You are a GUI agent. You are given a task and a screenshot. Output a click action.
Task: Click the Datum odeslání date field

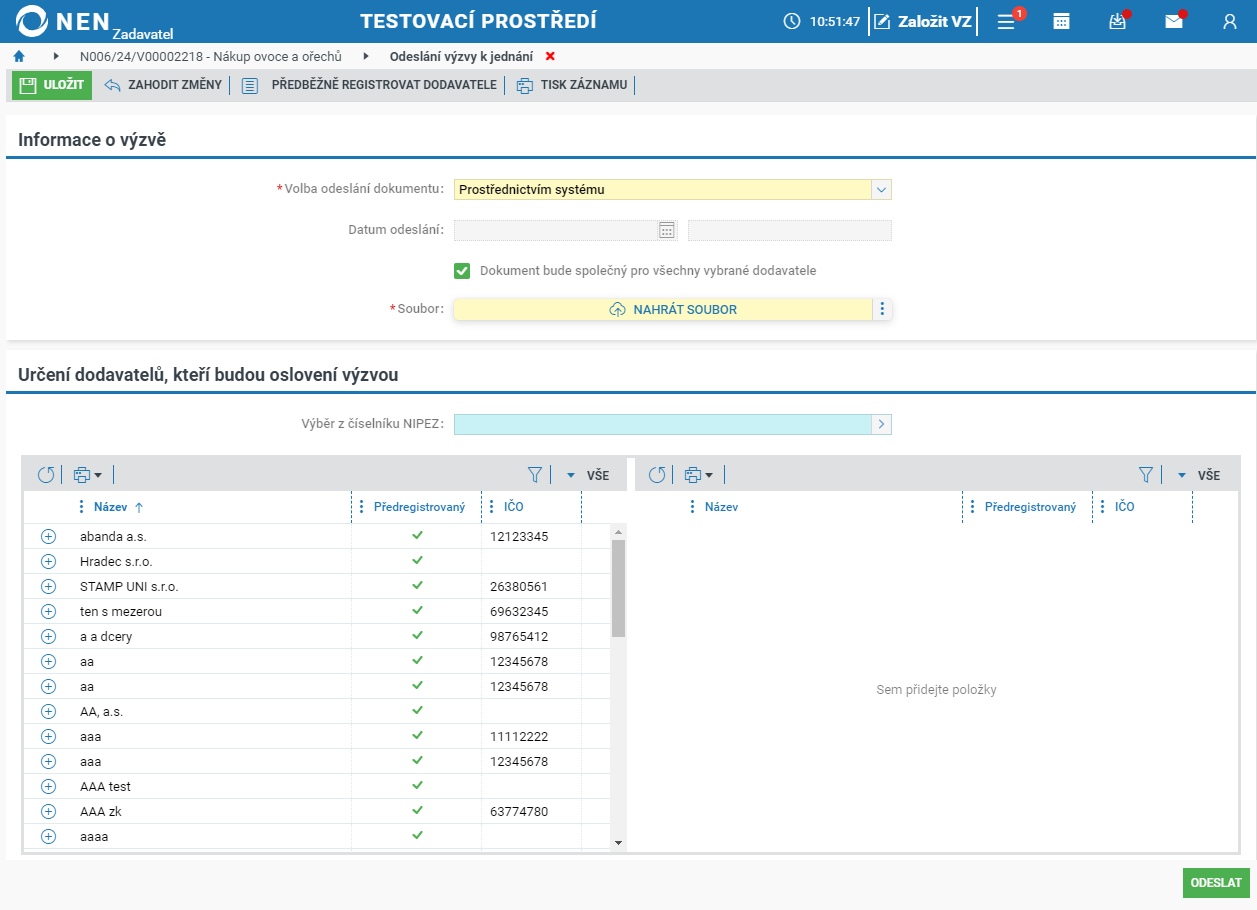point(555,230)
